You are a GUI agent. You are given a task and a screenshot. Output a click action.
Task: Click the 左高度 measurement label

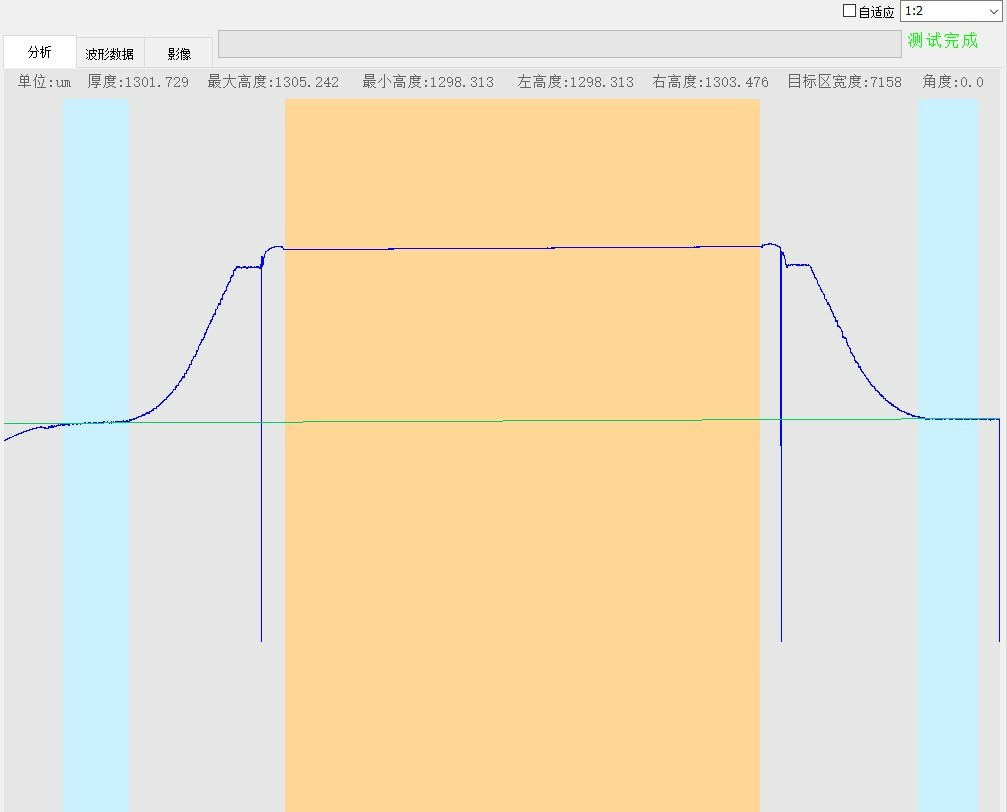[575, 82]
